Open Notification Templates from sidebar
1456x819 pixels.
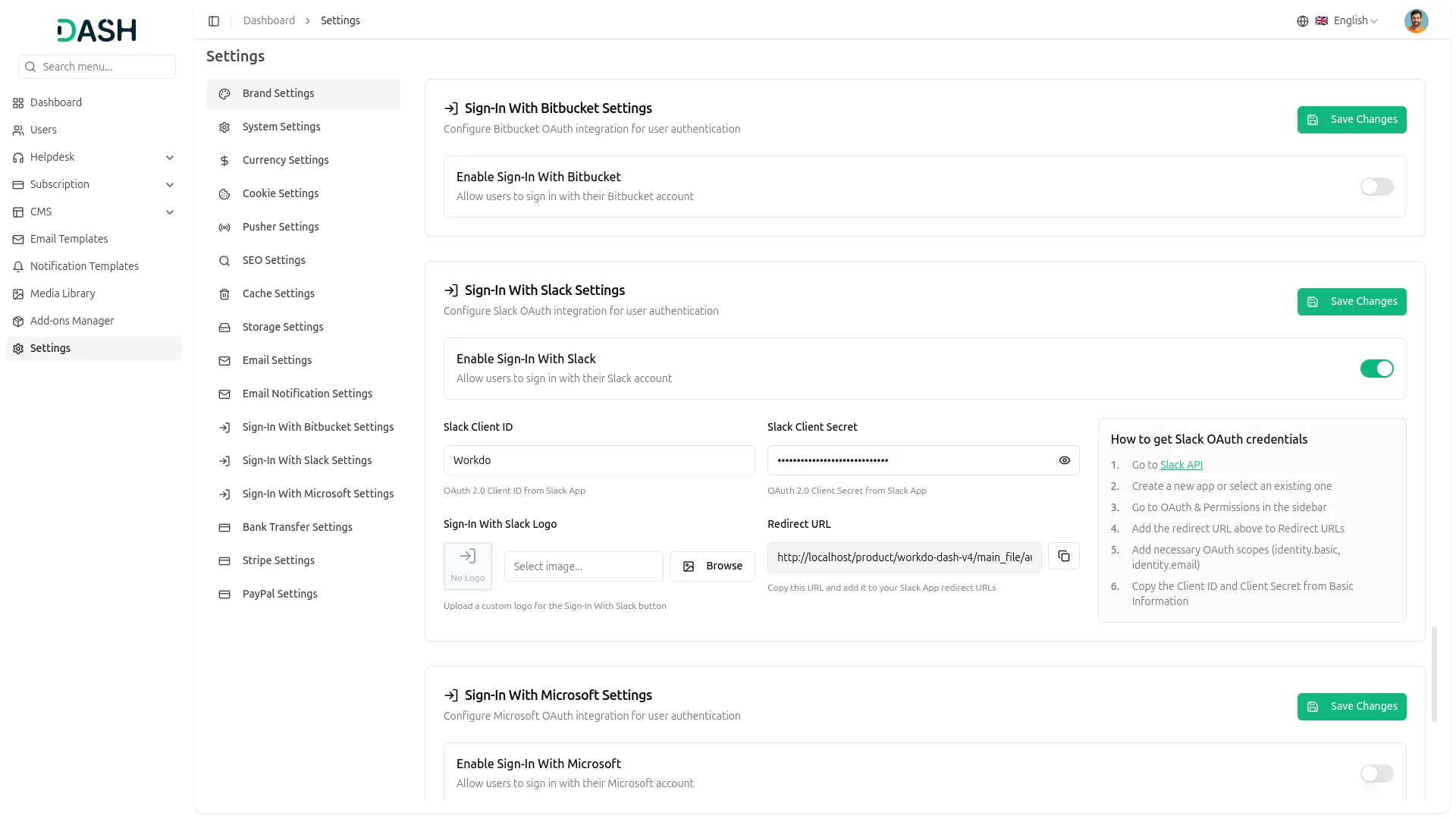(84, 266)
